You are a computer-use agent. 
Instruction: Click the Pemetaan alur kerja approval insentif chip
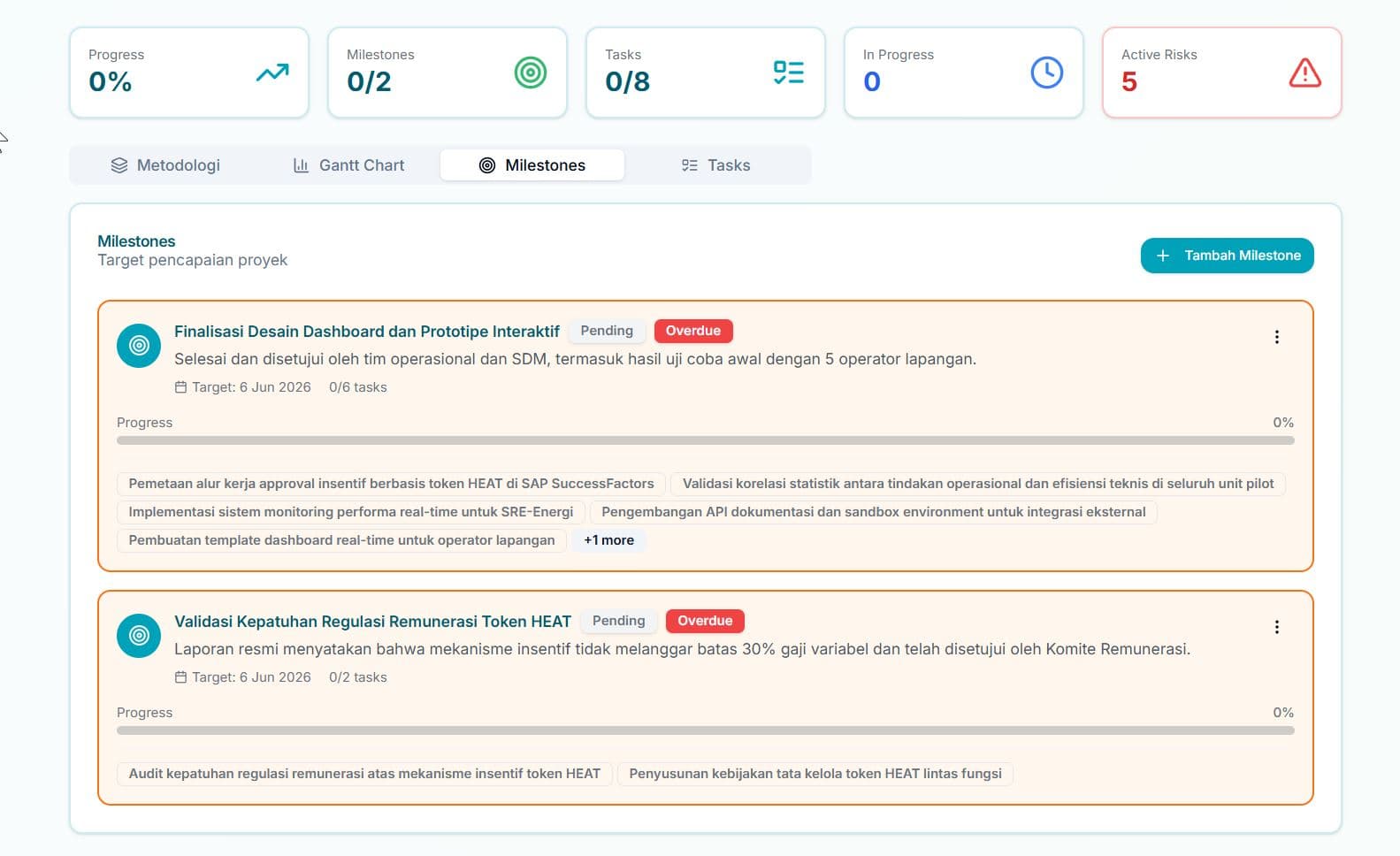coord(391,484)
